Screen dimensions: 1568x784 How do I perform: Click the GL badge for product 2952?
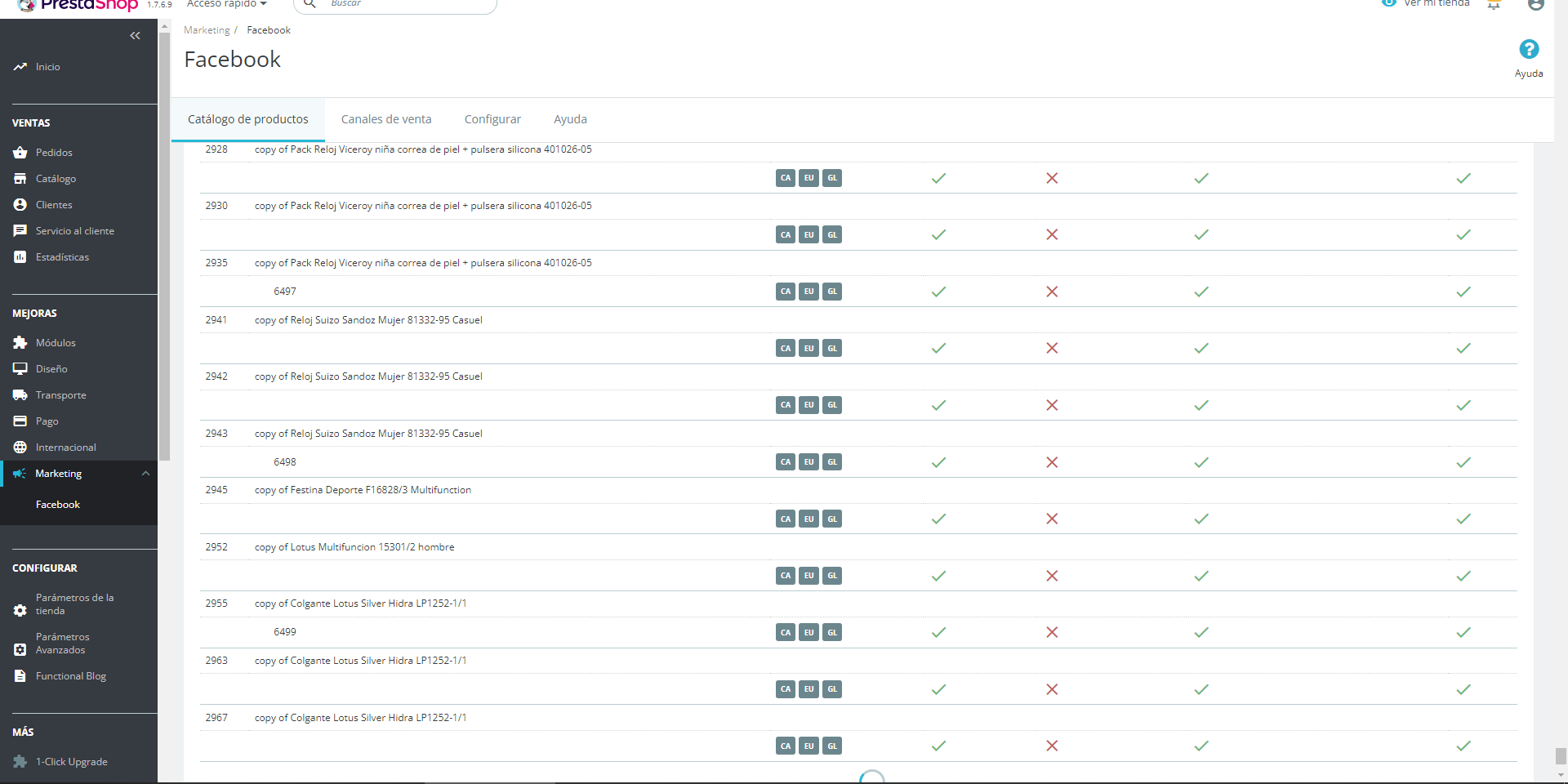coord(832,576)
